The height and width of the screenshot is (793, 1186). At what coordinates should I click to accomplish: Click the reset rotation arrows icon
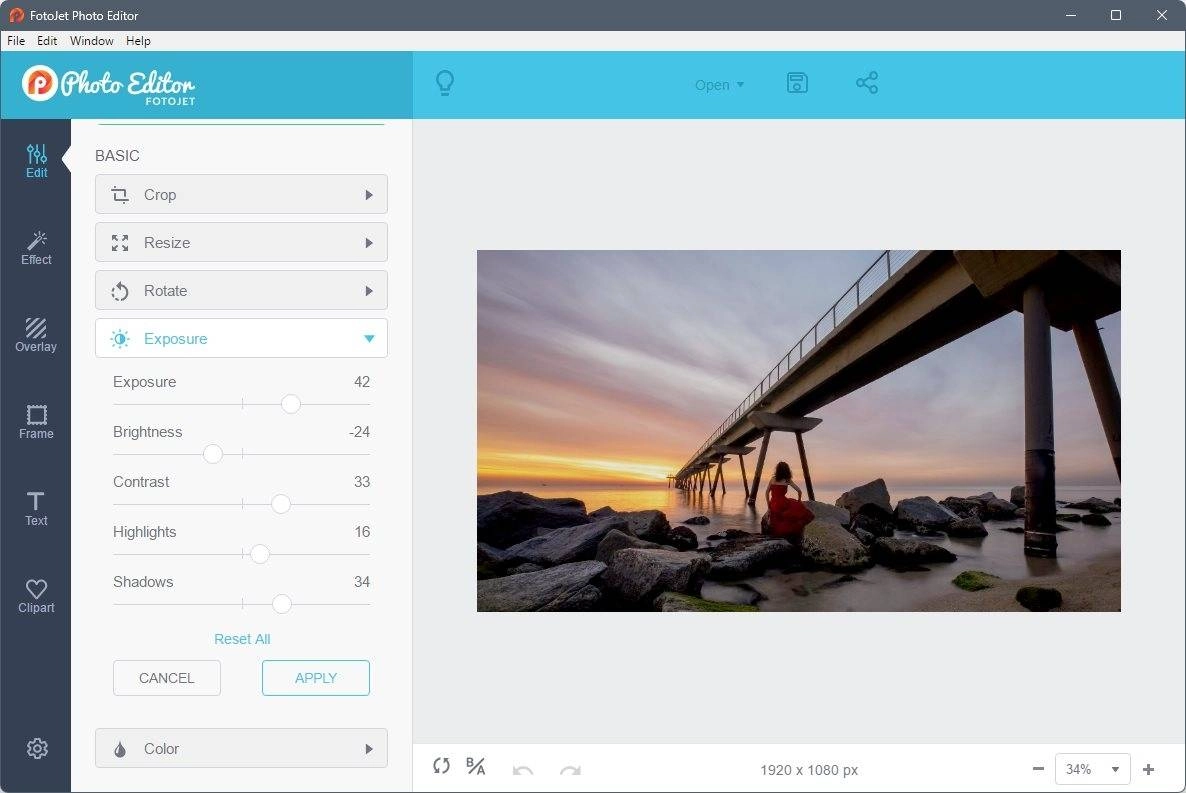[x=442, y=766]
